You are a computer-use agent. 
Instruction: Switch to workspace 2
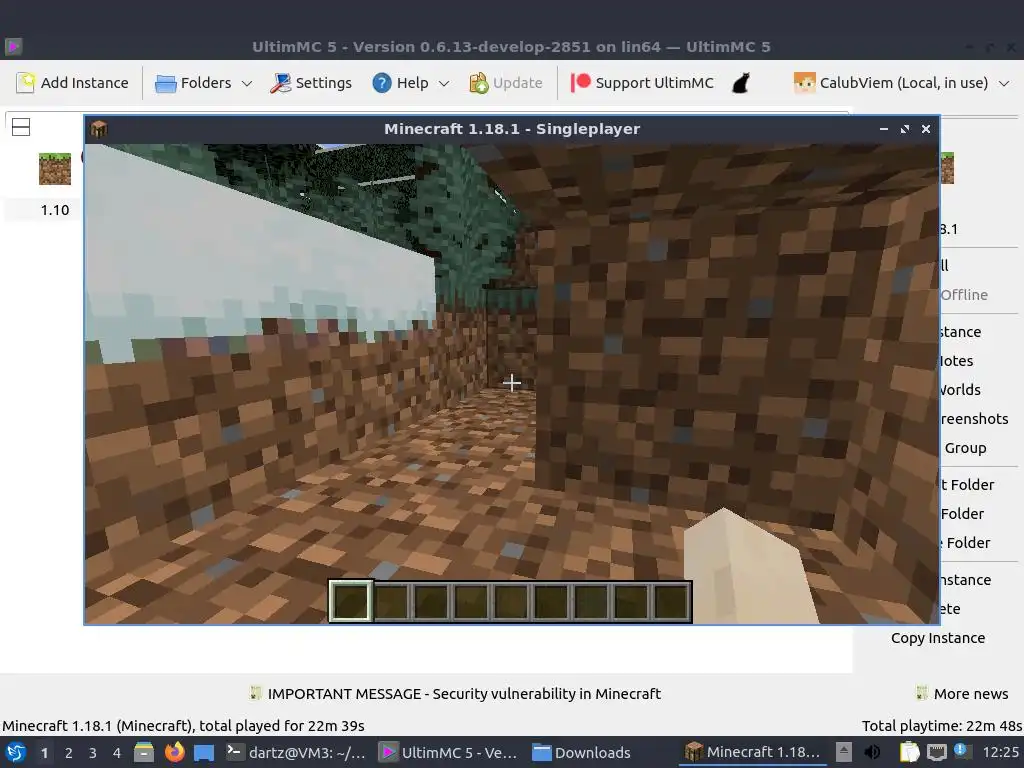click(x=69, y=753)
